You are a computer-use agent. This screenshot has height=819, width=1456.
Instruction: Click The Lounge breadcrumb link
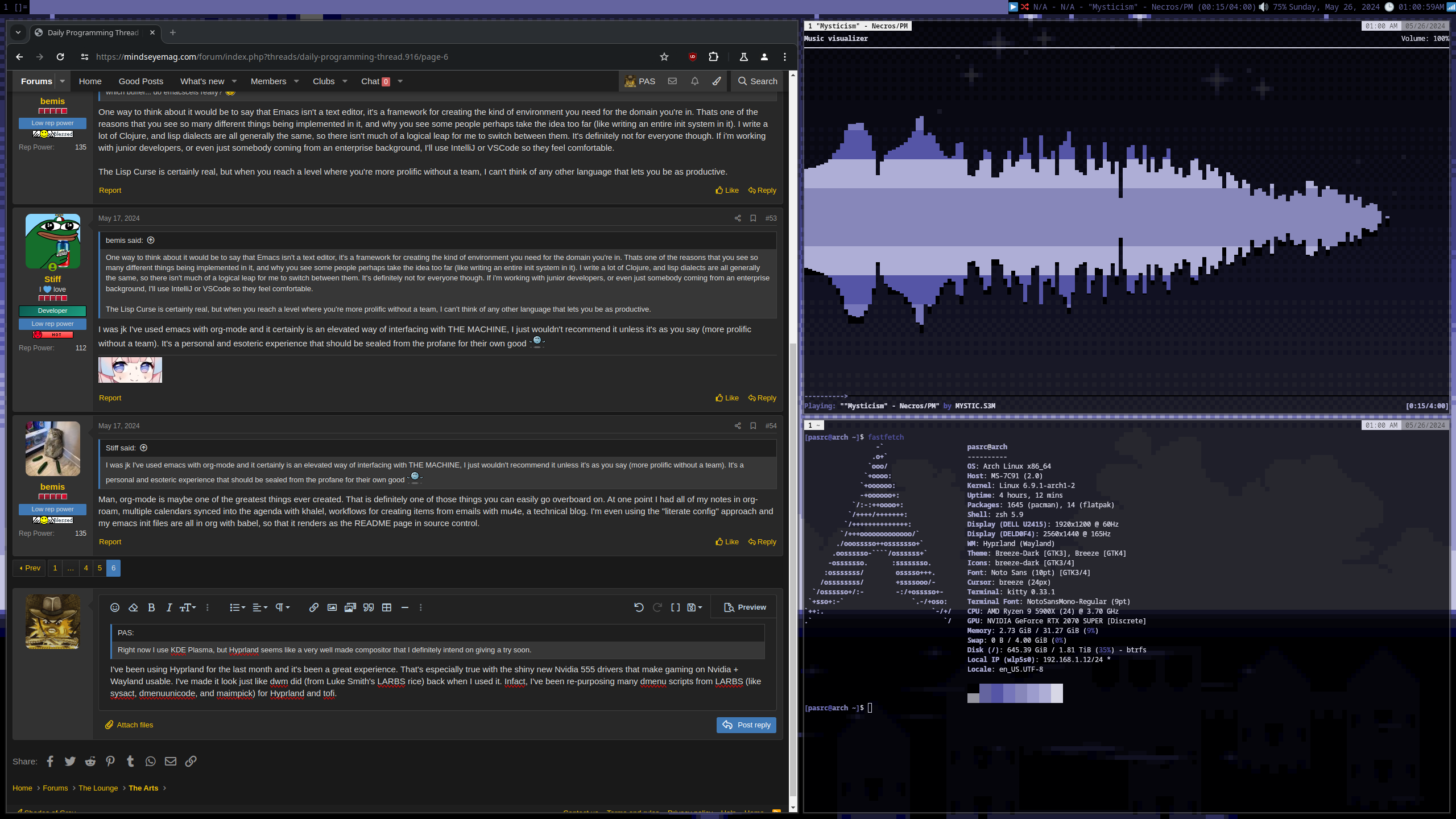[98, 788]
